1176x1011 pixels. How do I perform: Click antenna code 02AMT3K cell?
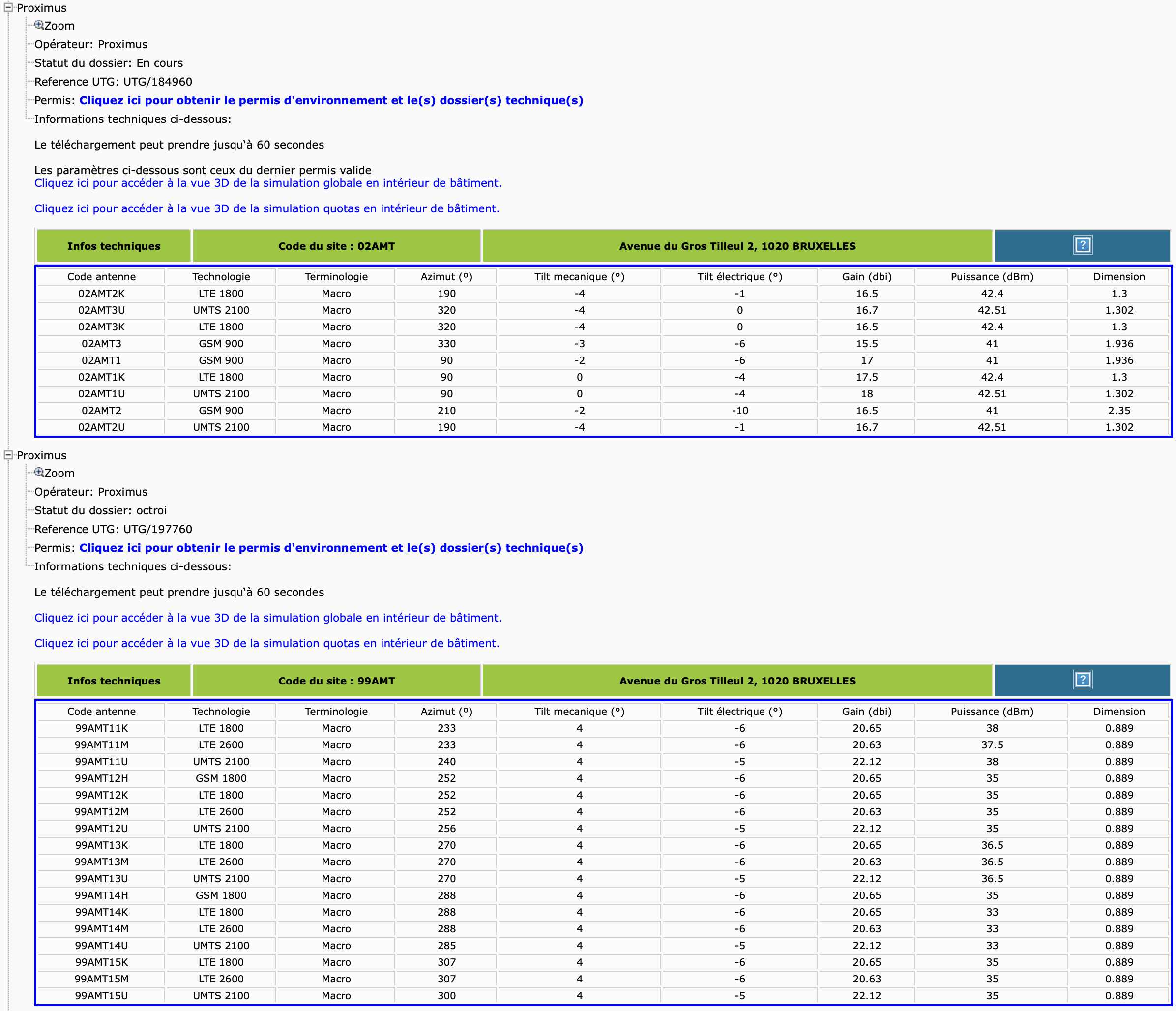[x=102, y=327]
